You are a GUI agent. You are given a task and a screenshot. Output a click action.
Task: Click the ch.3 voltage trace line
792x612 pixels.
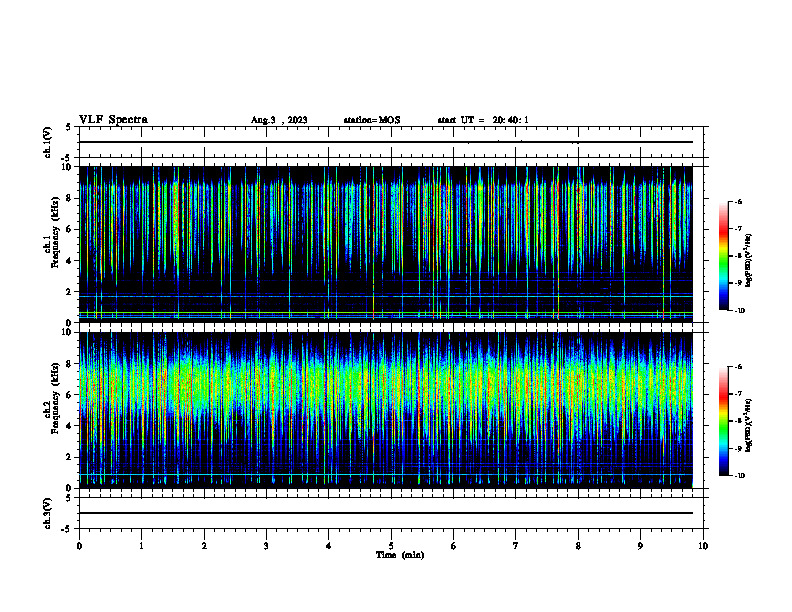tap(386, 513)
